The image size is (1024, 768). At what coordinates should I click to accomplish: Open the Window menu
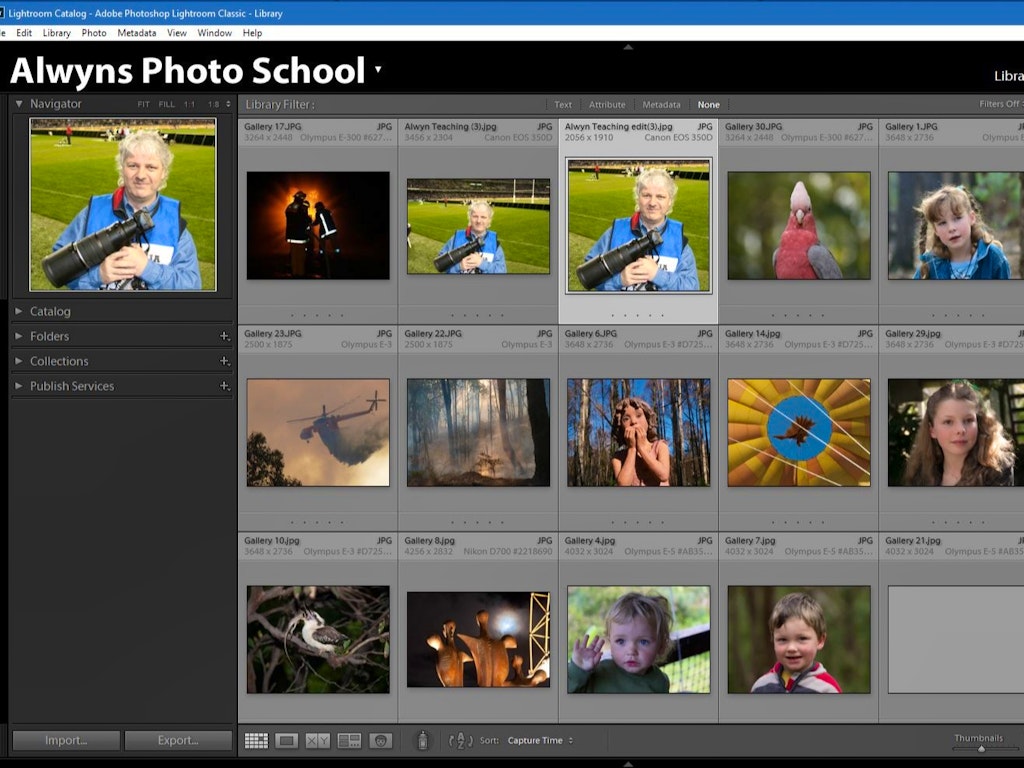point(215,33)
